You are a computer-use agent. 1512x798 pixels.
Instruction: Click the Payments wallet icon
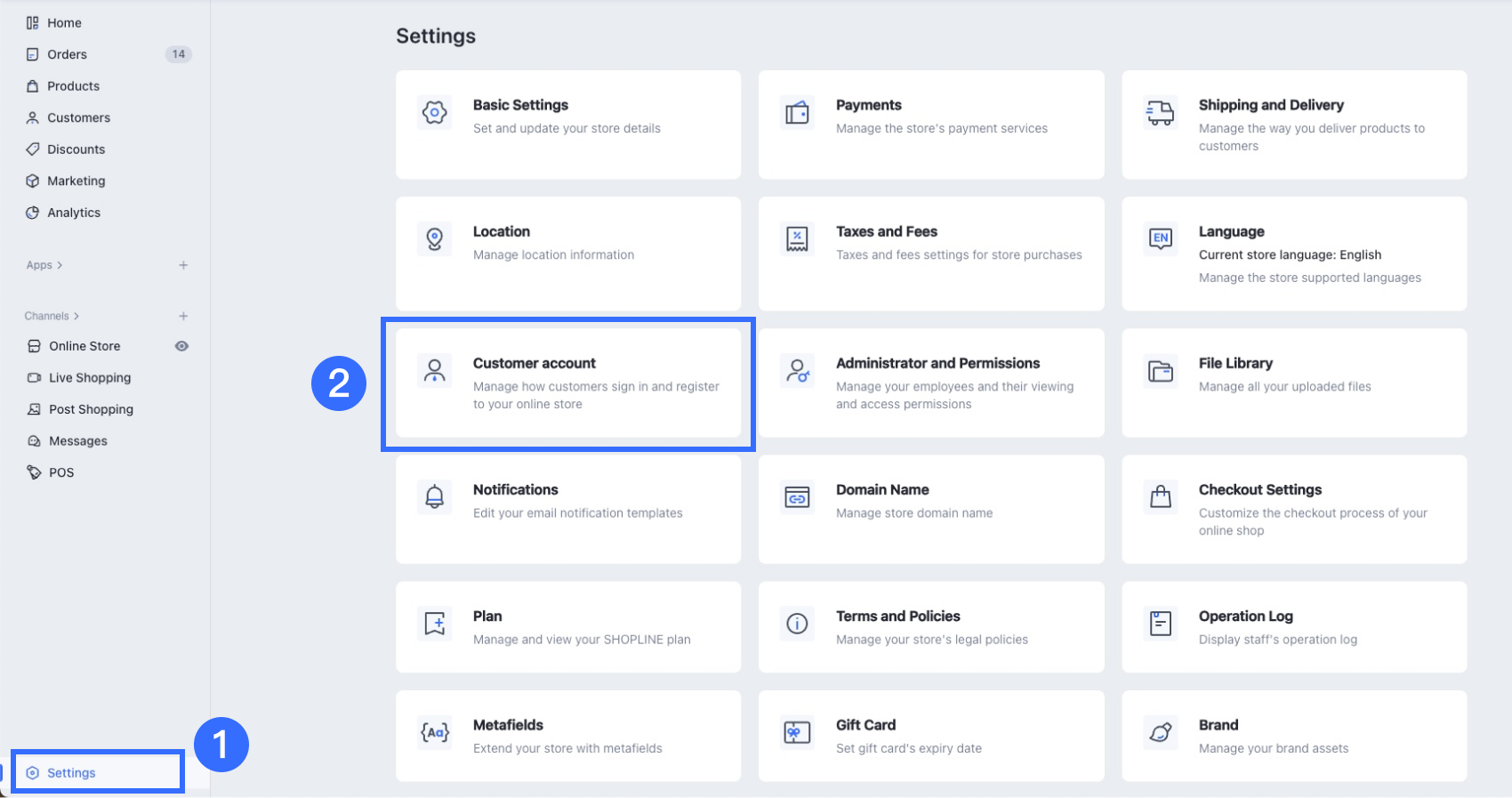(x=797, y=113)
